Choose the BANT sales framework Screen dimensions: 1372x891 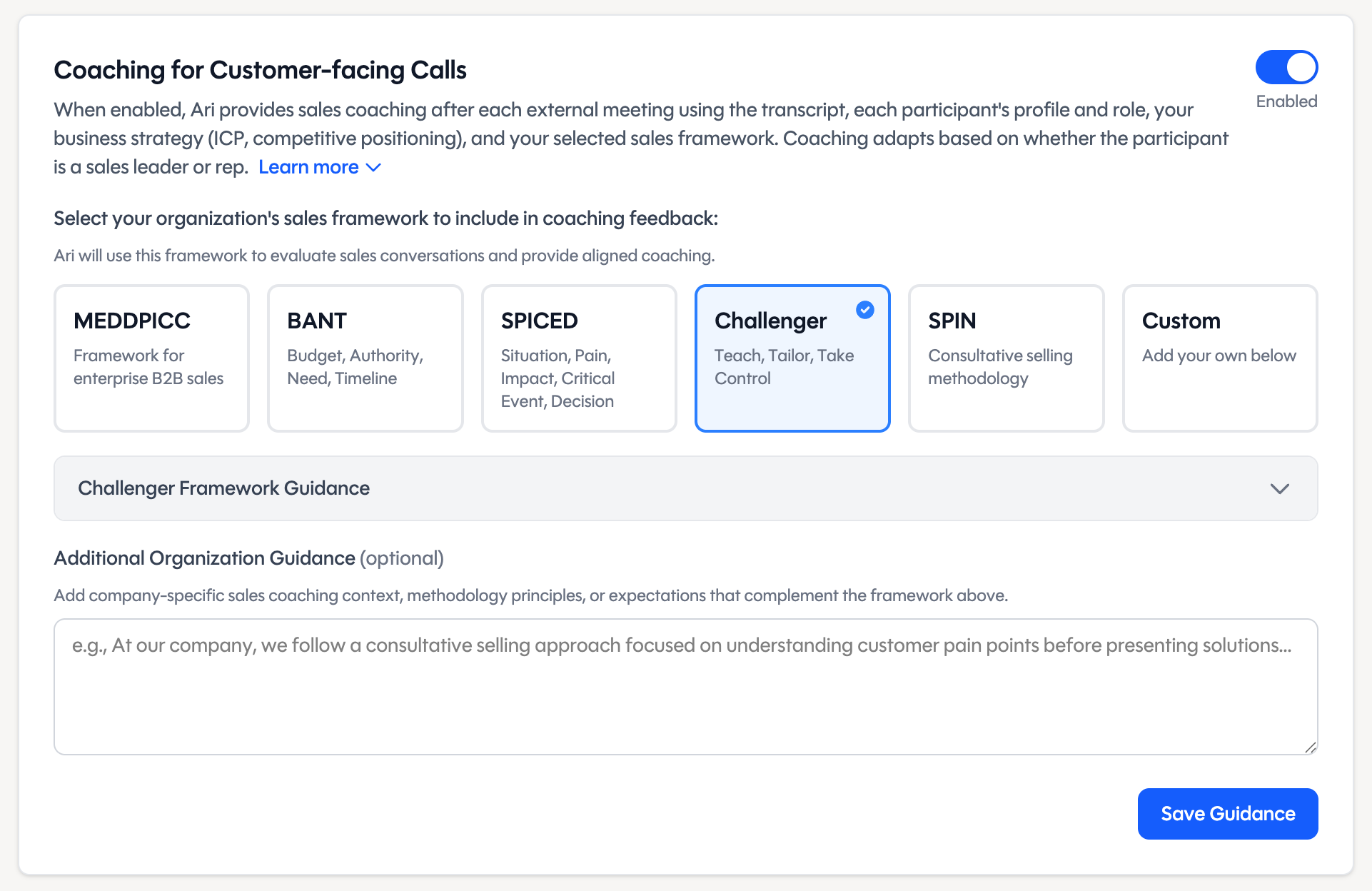(365, 358)
